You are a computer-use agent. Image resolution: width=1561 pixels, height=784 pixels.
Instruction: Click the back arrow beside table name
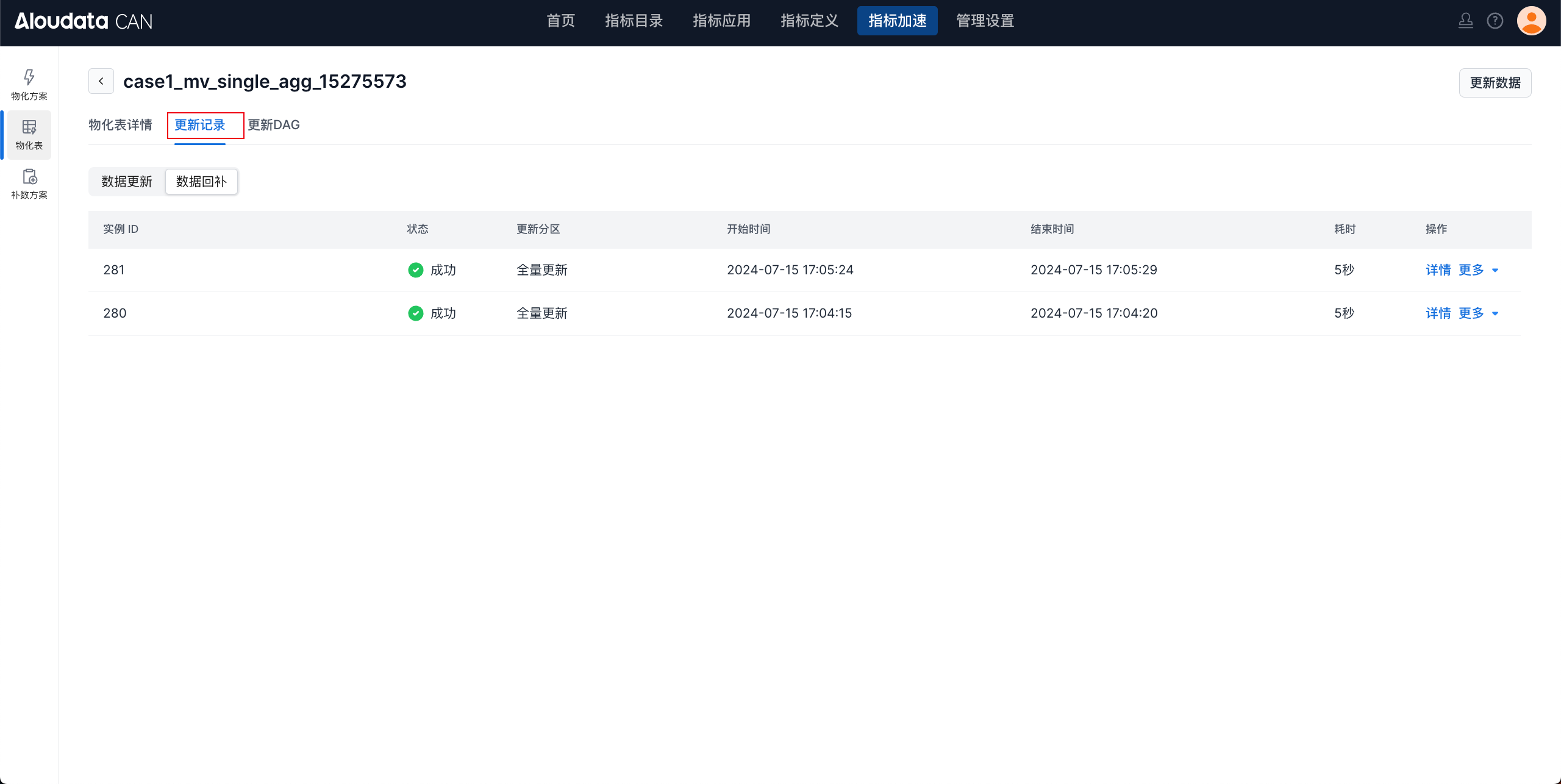coord(101,81)
